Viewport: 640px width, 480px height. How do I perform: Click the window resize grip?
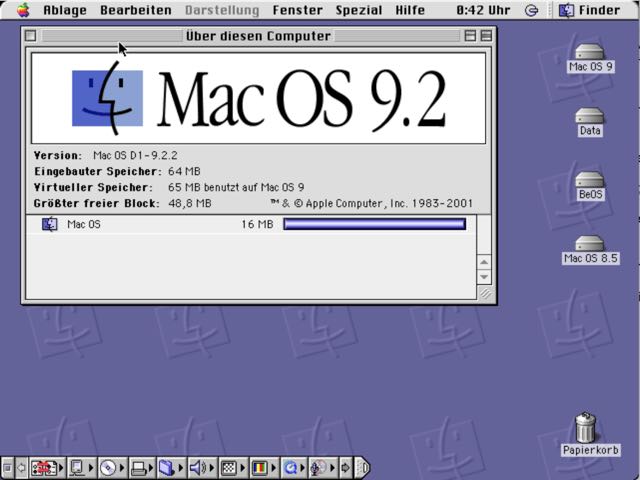point(484,293)
